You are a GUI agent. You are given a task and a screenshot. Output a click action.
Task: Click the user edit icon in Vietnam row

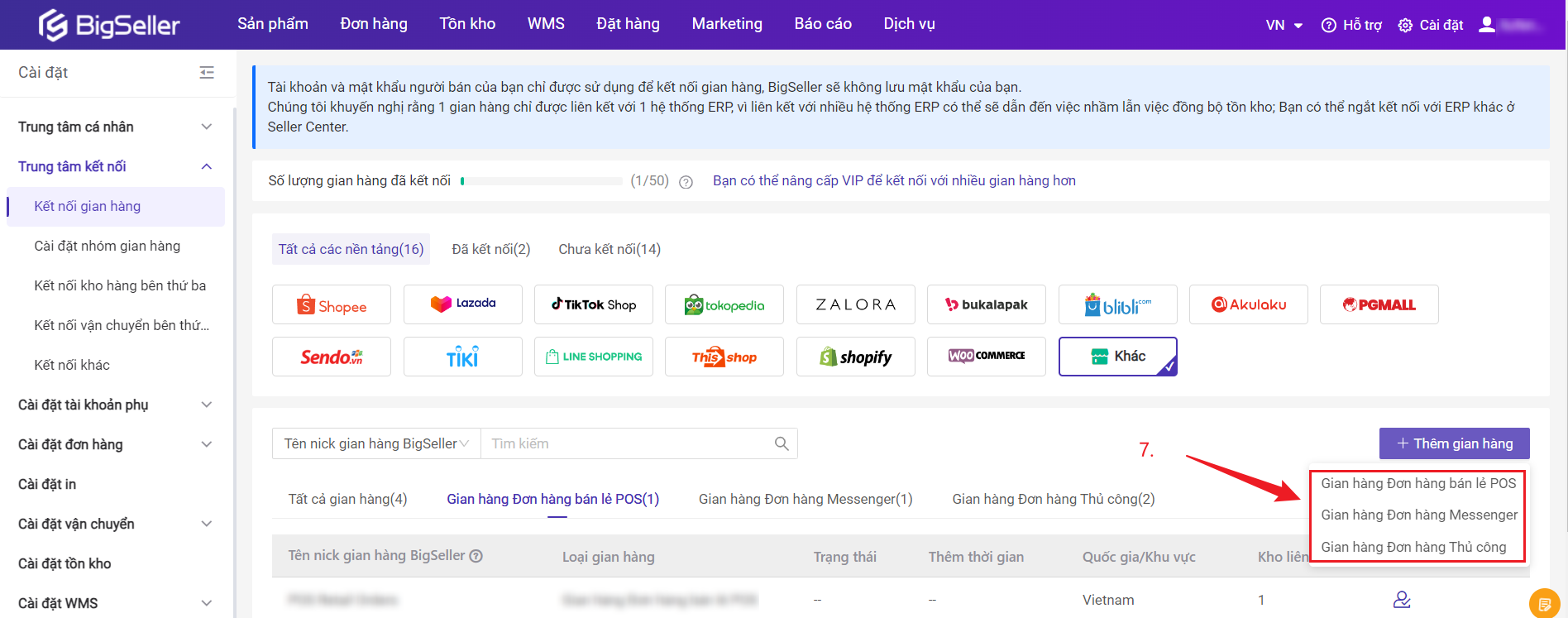pos(1402,599)
